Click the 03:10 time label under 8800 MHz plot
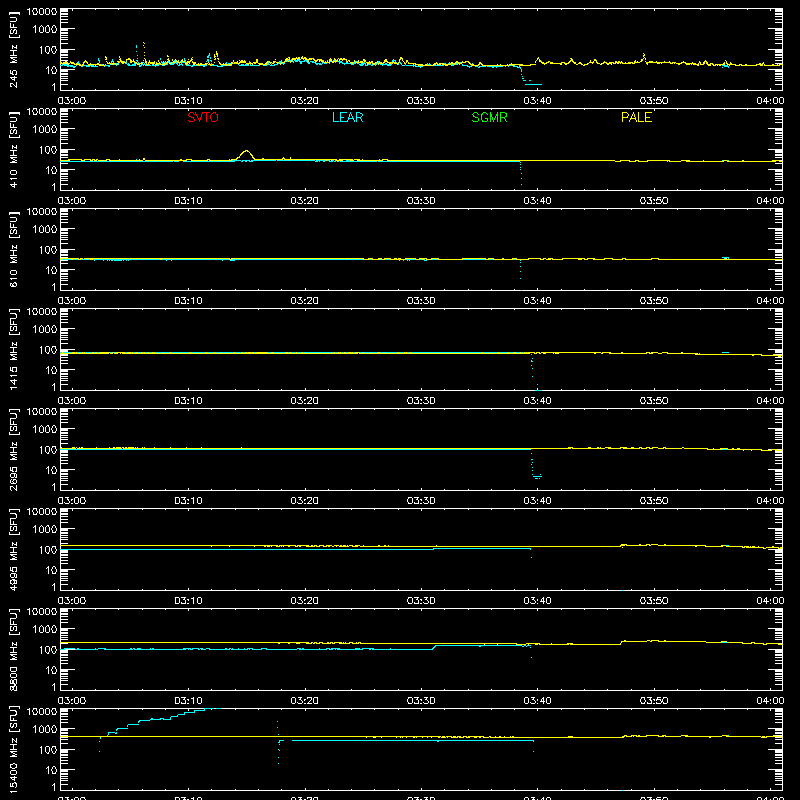800x800 pixels. click(188, 701)
